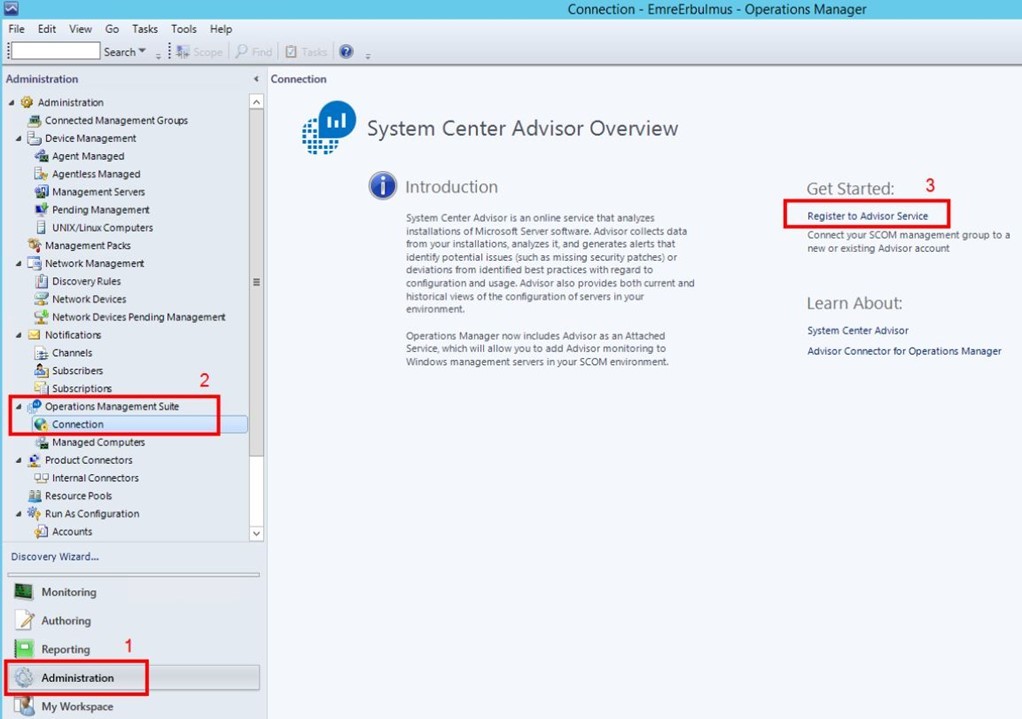Collapse the Network Management node
1022x719 pixels.
[x=18, y=263]
